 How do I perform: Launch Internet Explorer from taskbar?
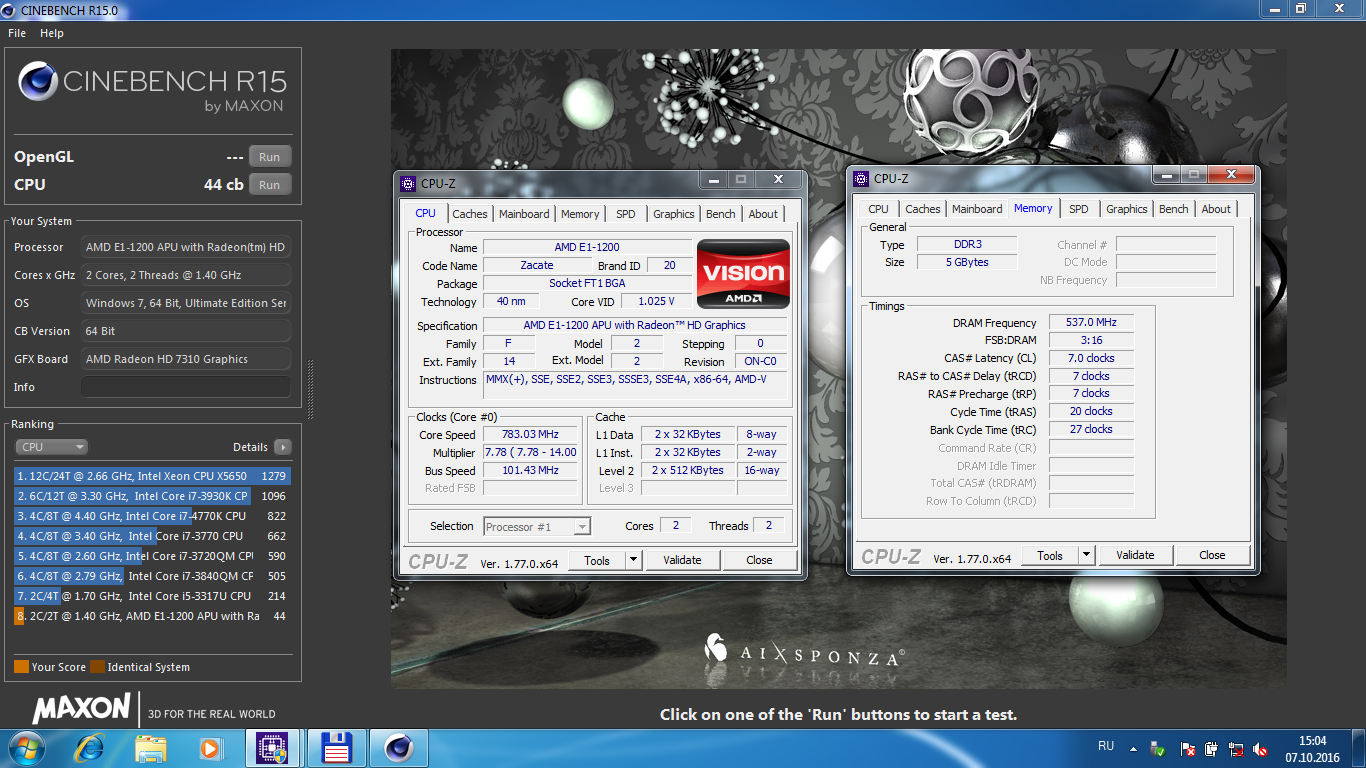(x=90, y=747)
